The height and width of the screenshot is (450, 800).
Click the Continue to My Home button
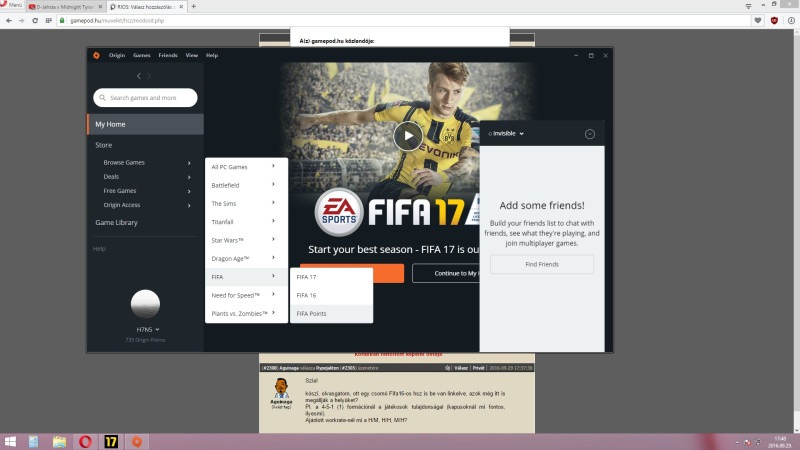446,273
